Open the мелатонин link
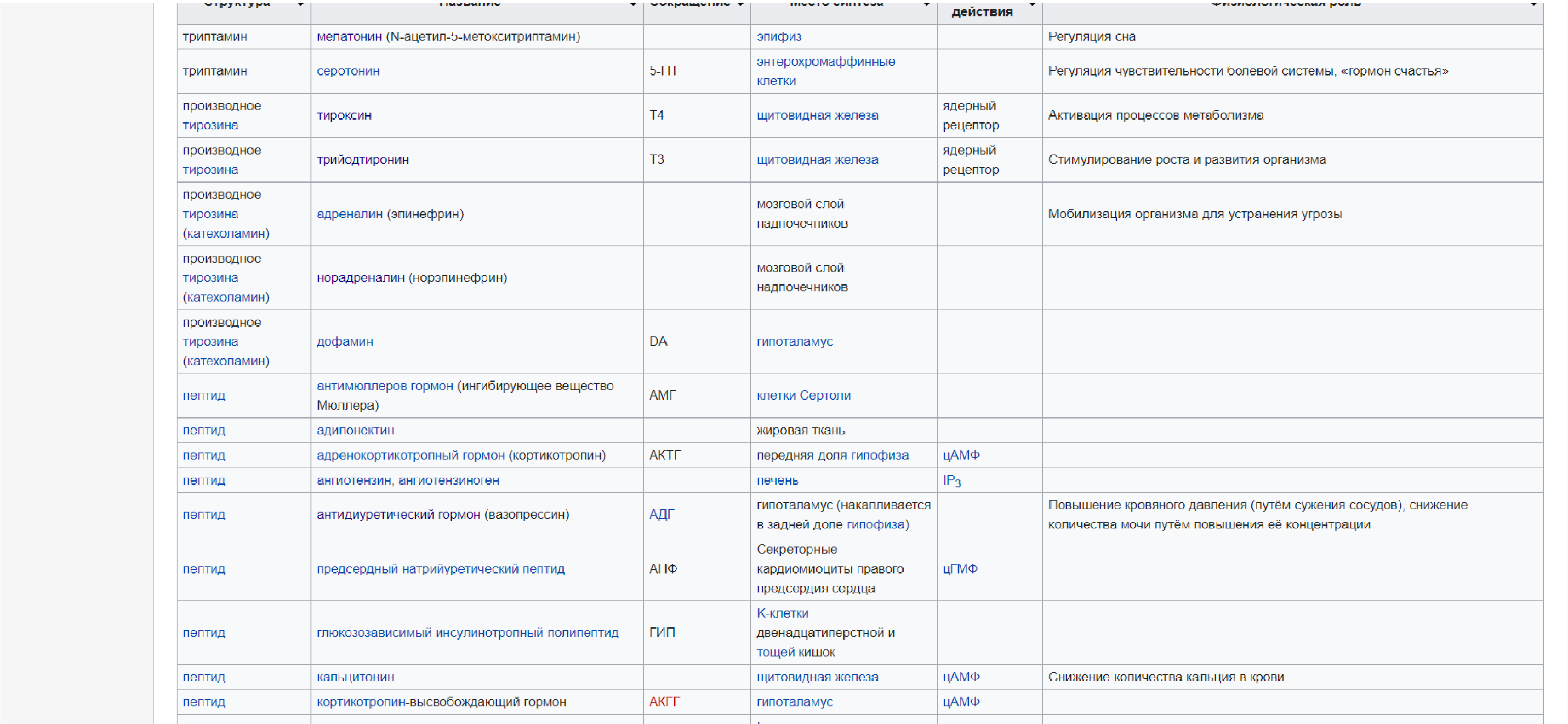 (349, 37)
